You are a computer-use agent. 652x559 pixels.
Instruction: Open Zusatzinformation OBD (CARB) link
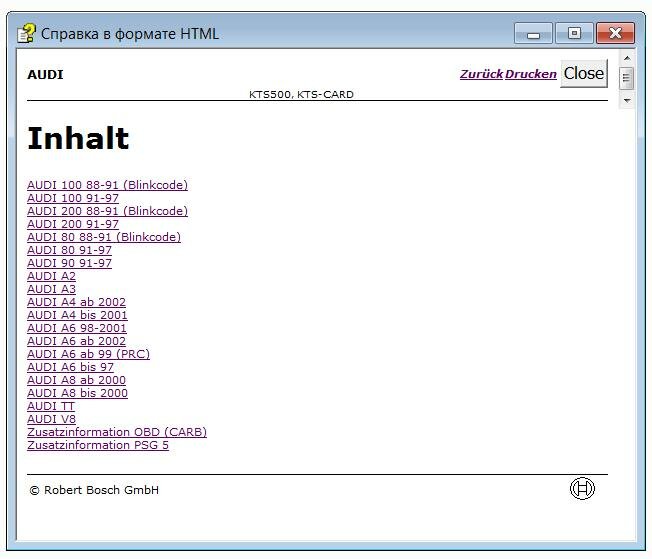116,432
